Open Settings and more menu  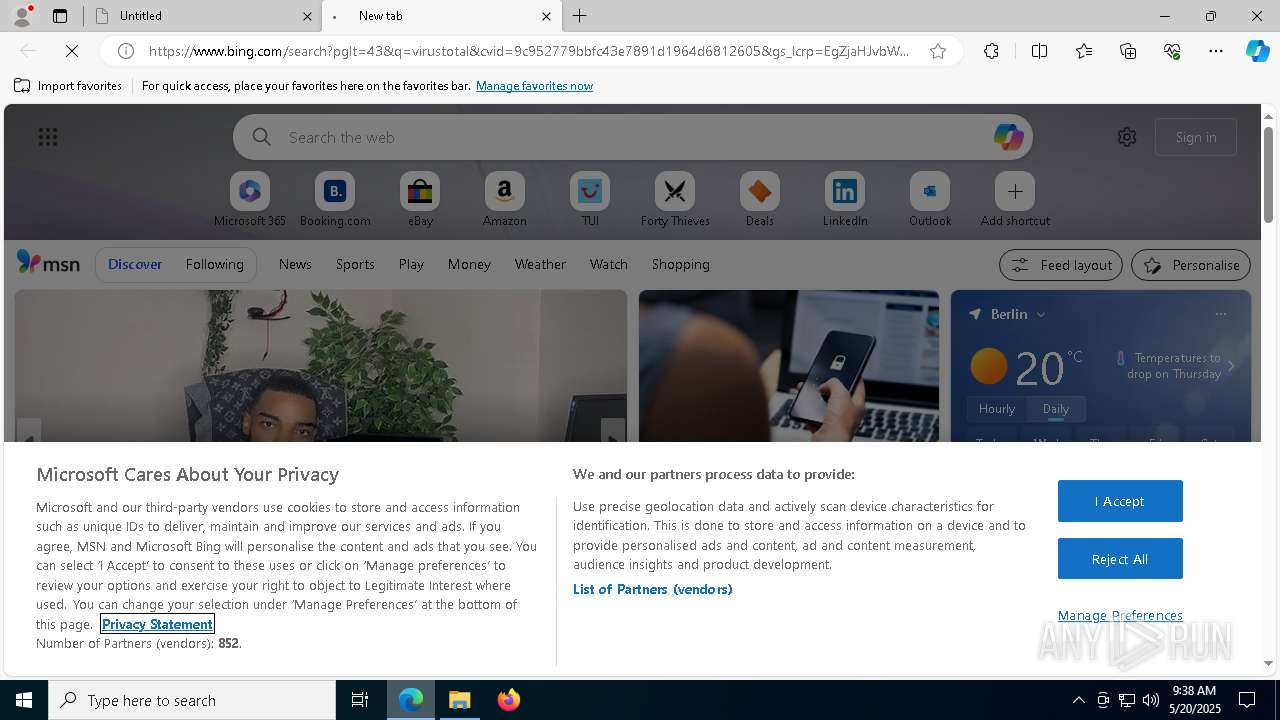click(x=1216, y=51)
